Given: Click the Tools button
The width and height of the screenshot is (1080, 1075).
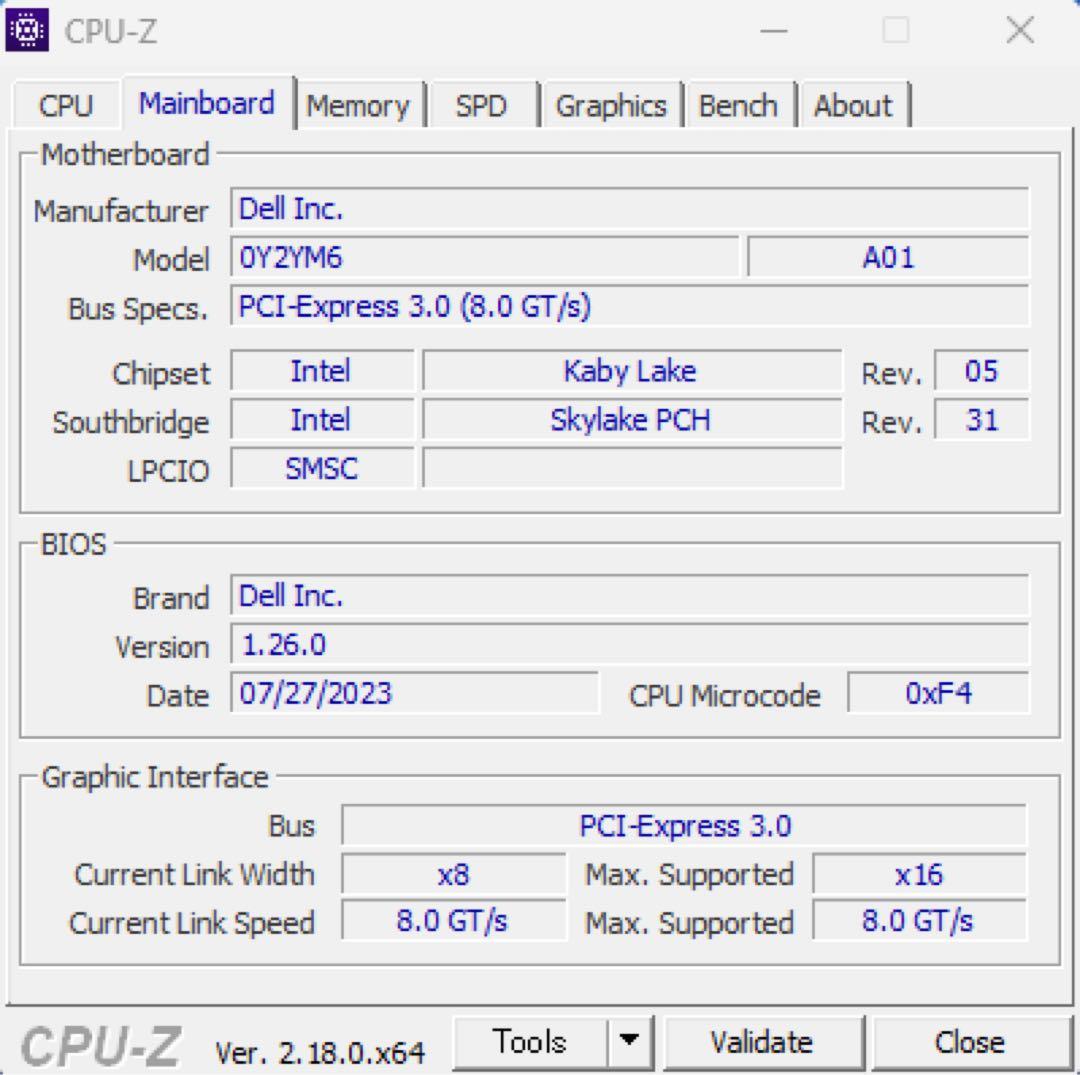Looking at the screenshot, I should point(530,1041).
